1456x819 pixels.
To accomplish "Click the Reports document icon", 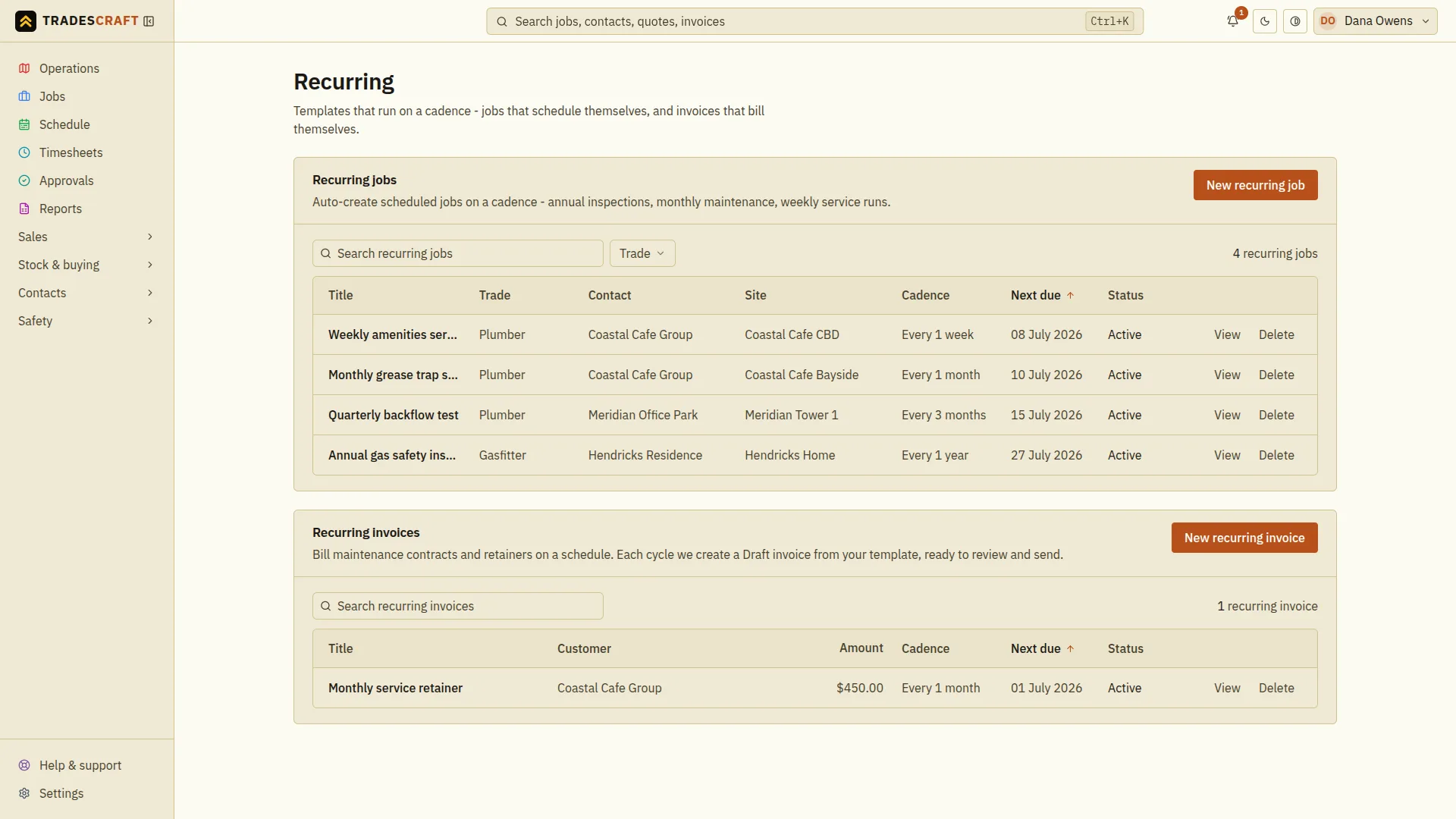I will coord(24,209).
